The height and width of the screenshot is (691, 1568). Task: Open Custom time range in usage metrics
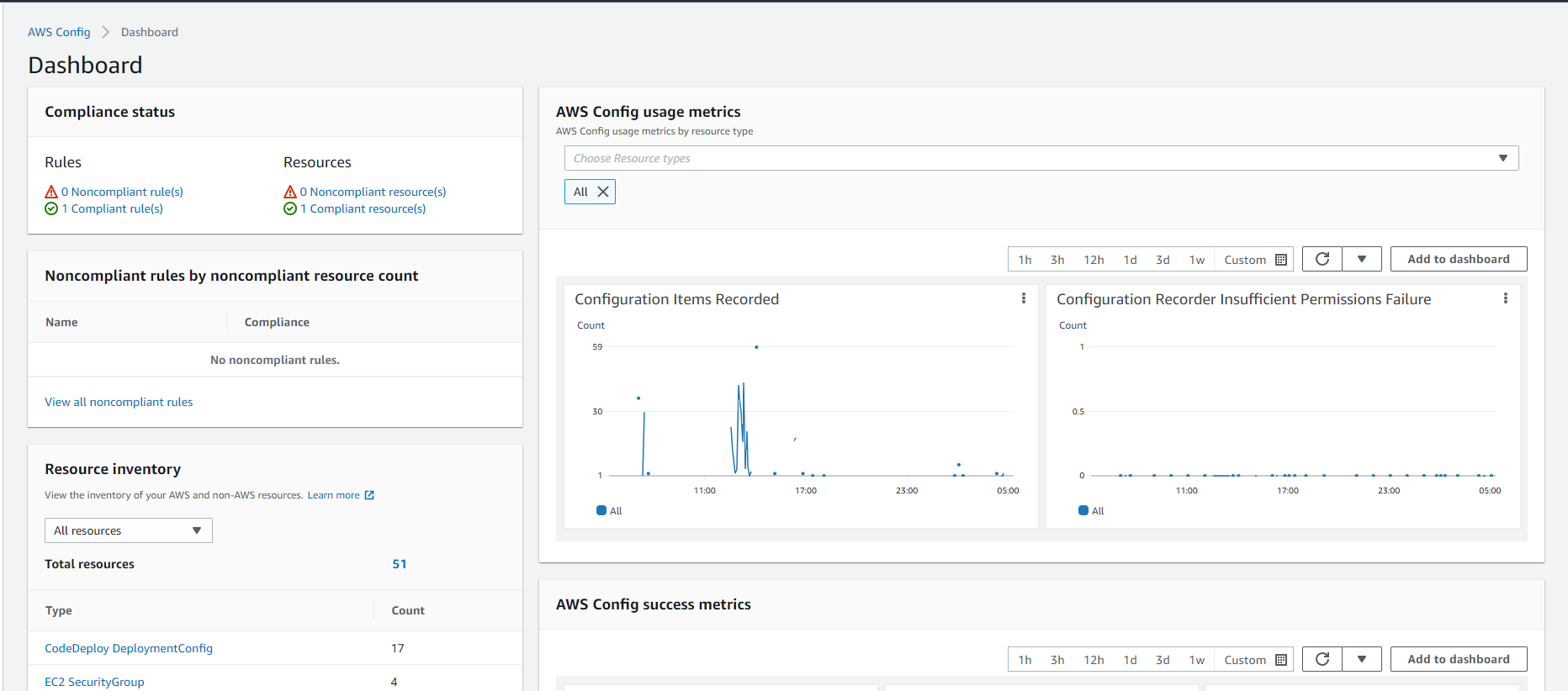coord(1255,260)
